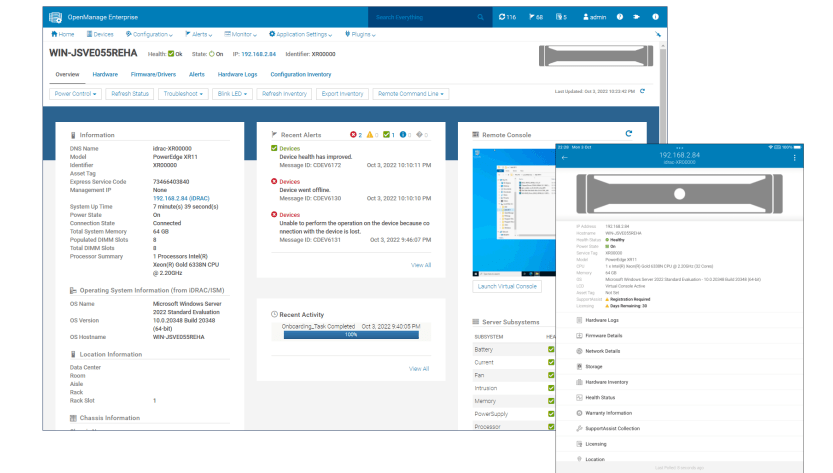This screenshot has width=833, height=473.
Task: Refresh the Remote Console preview
Action: point(628,133)
